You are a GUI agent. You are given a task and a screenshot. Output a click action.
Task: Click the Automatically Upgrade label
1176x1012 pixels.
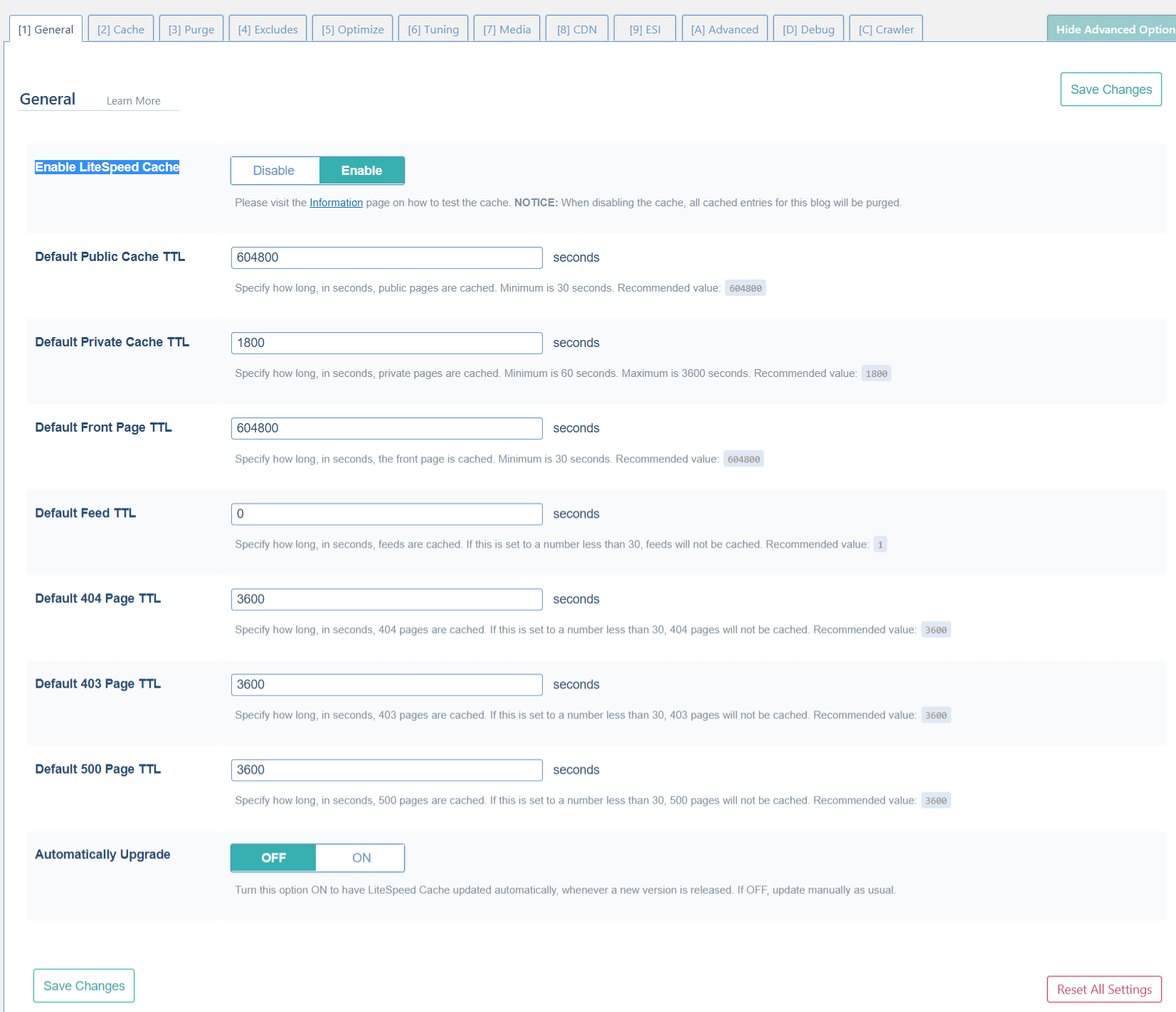103,854
